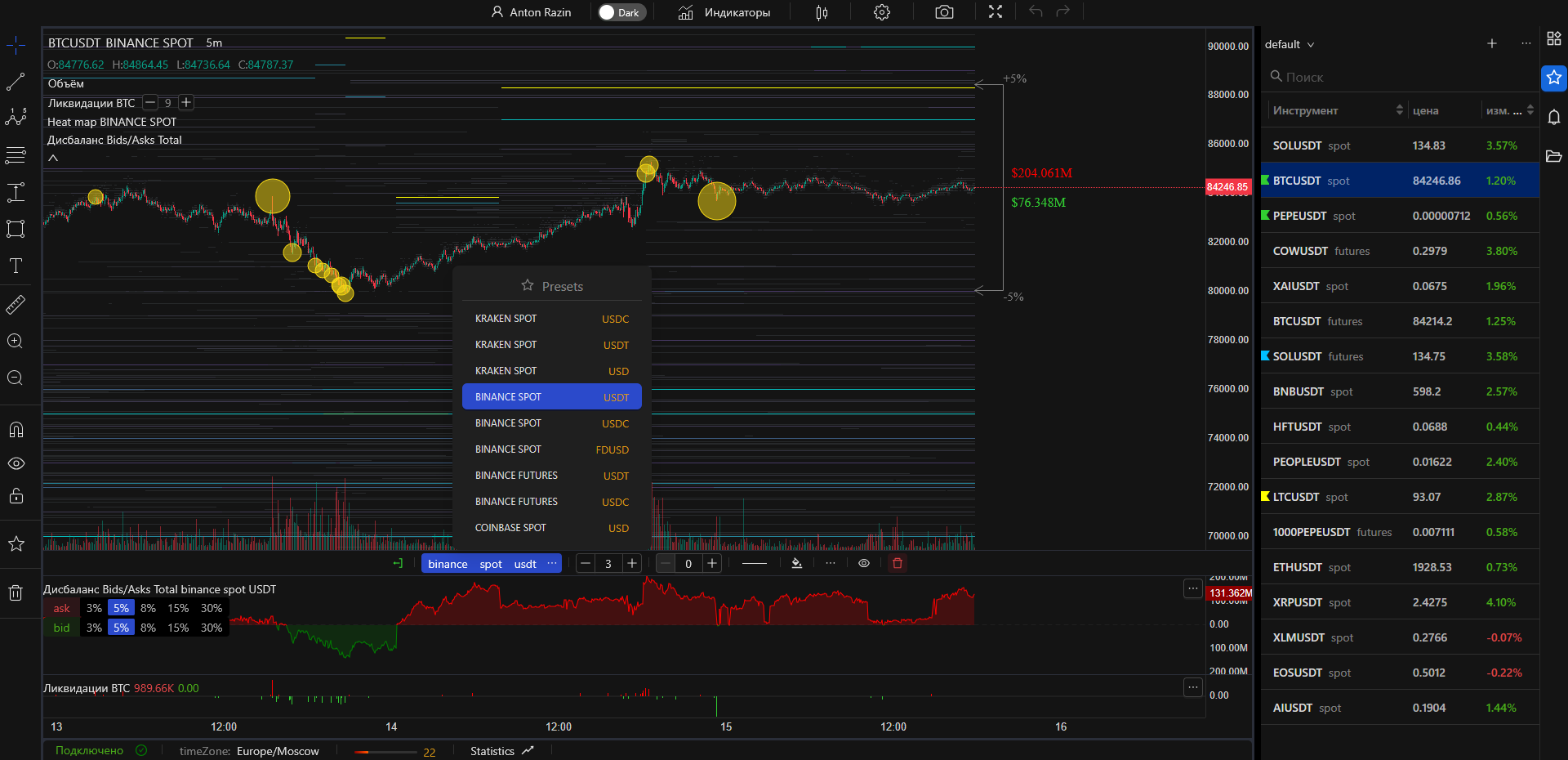This screenshot has width=1568, height=760.
Task: Open Дисбаланс pane options menu
Action: coord(1193,588)
